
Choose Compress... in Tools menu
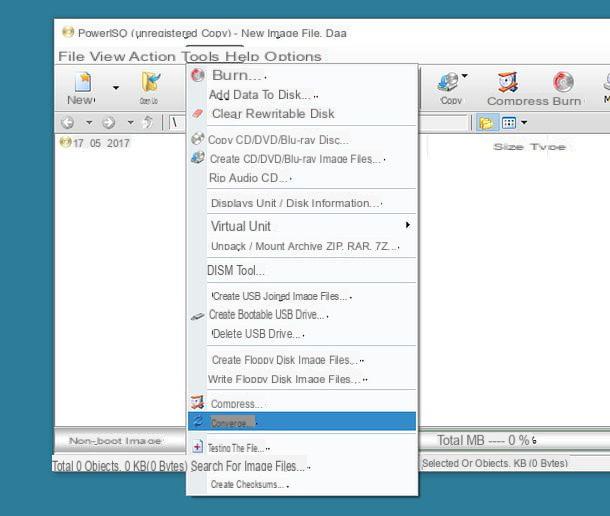click(302, 404)
